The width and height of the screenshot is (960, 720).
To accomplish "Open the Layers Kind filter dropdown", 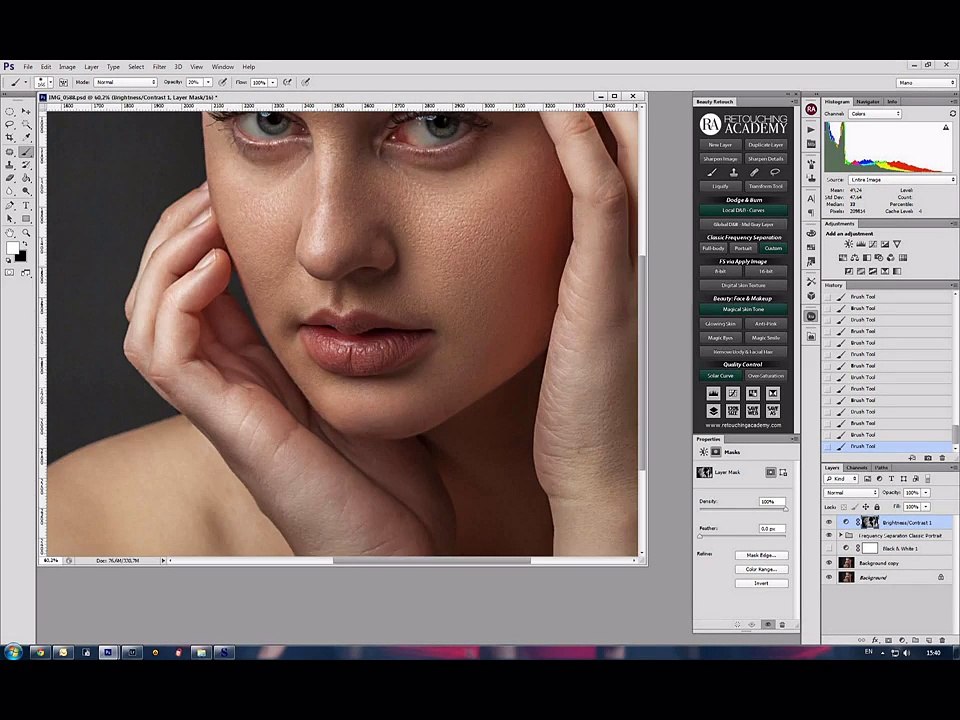I will 842,479.
